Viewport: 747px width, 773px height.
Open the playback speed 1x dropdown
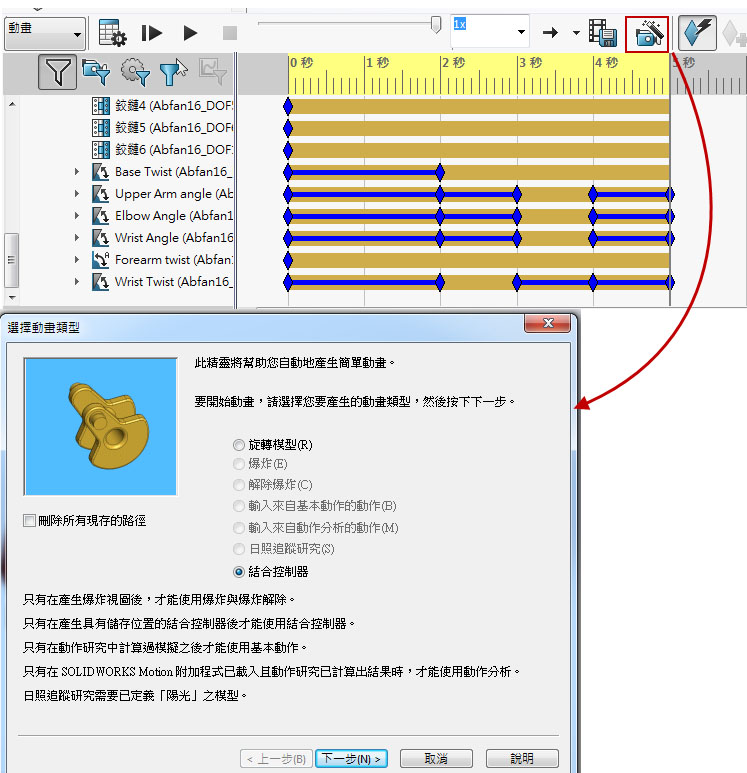tap(521, 33)
